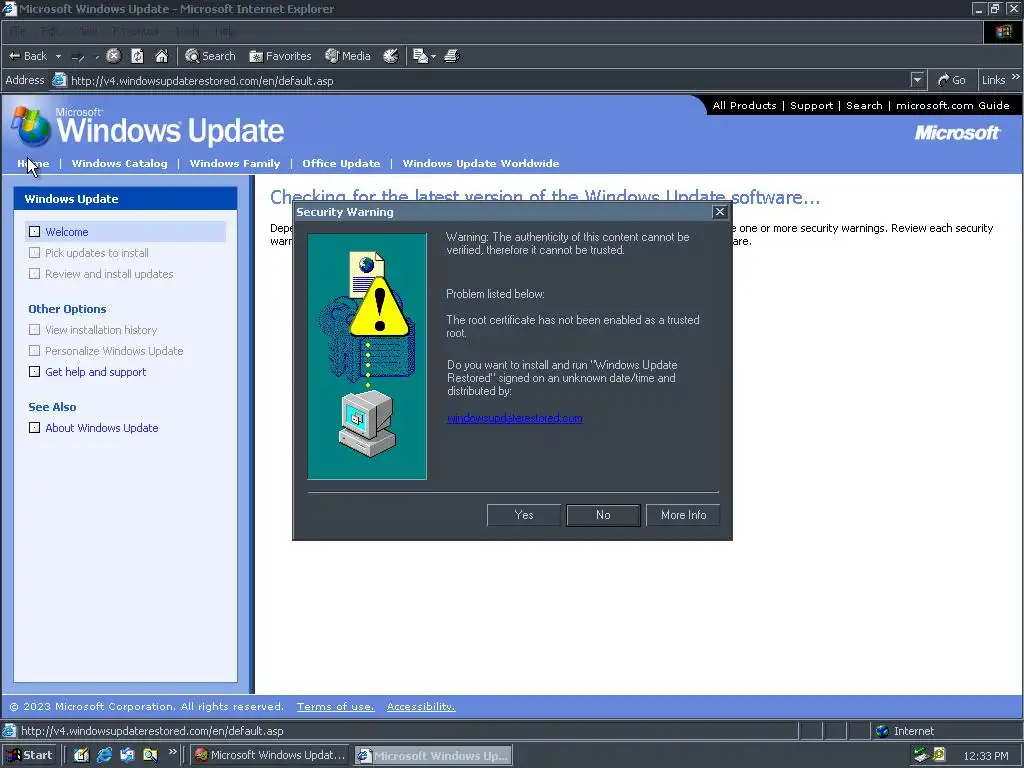Open the Windows Catalog navigation tab

[x=120, y=163]
